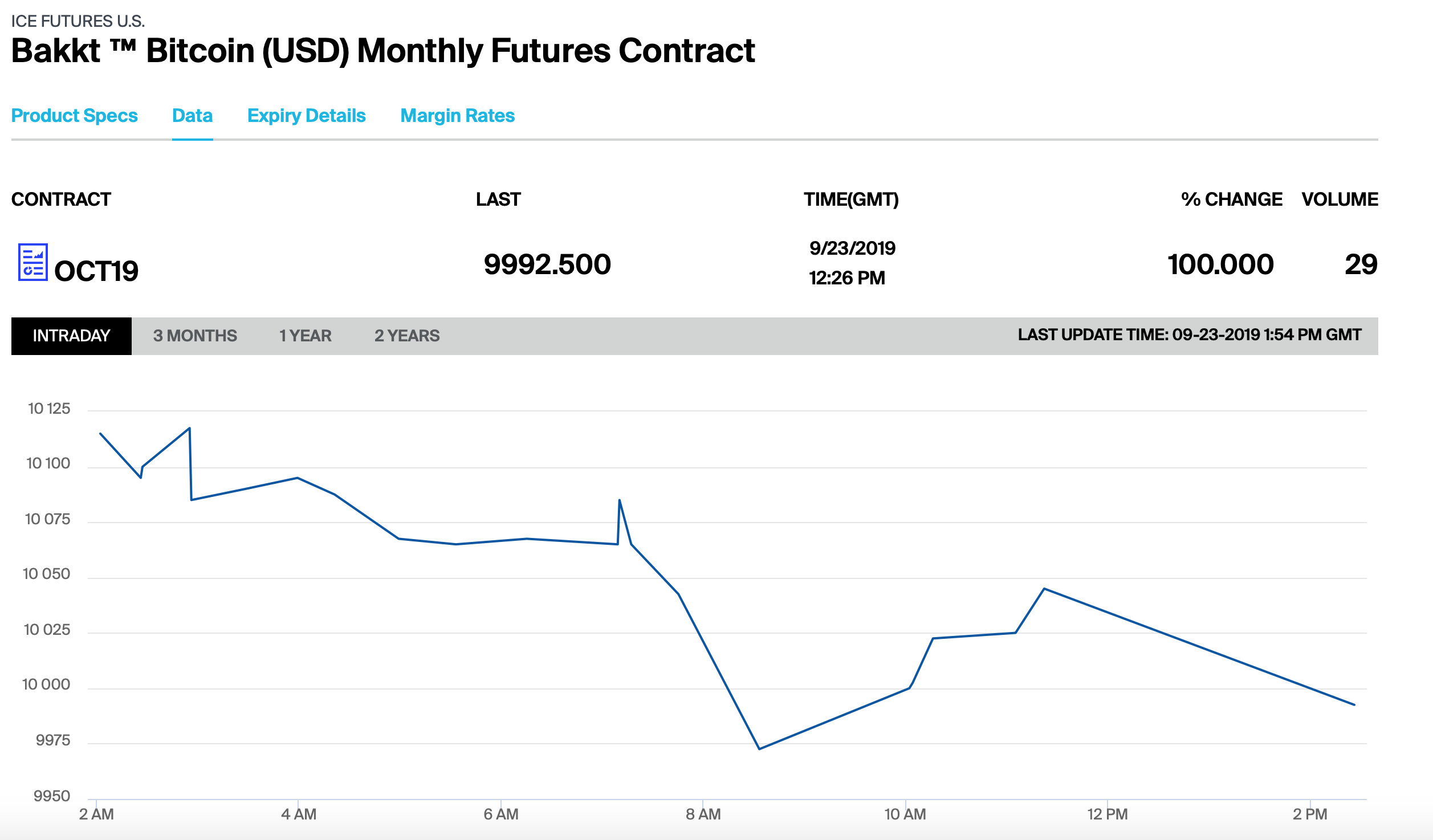1433x840 pixels.
Task: Select the INTRADAY chart range
Action: (x=71, y=336)
